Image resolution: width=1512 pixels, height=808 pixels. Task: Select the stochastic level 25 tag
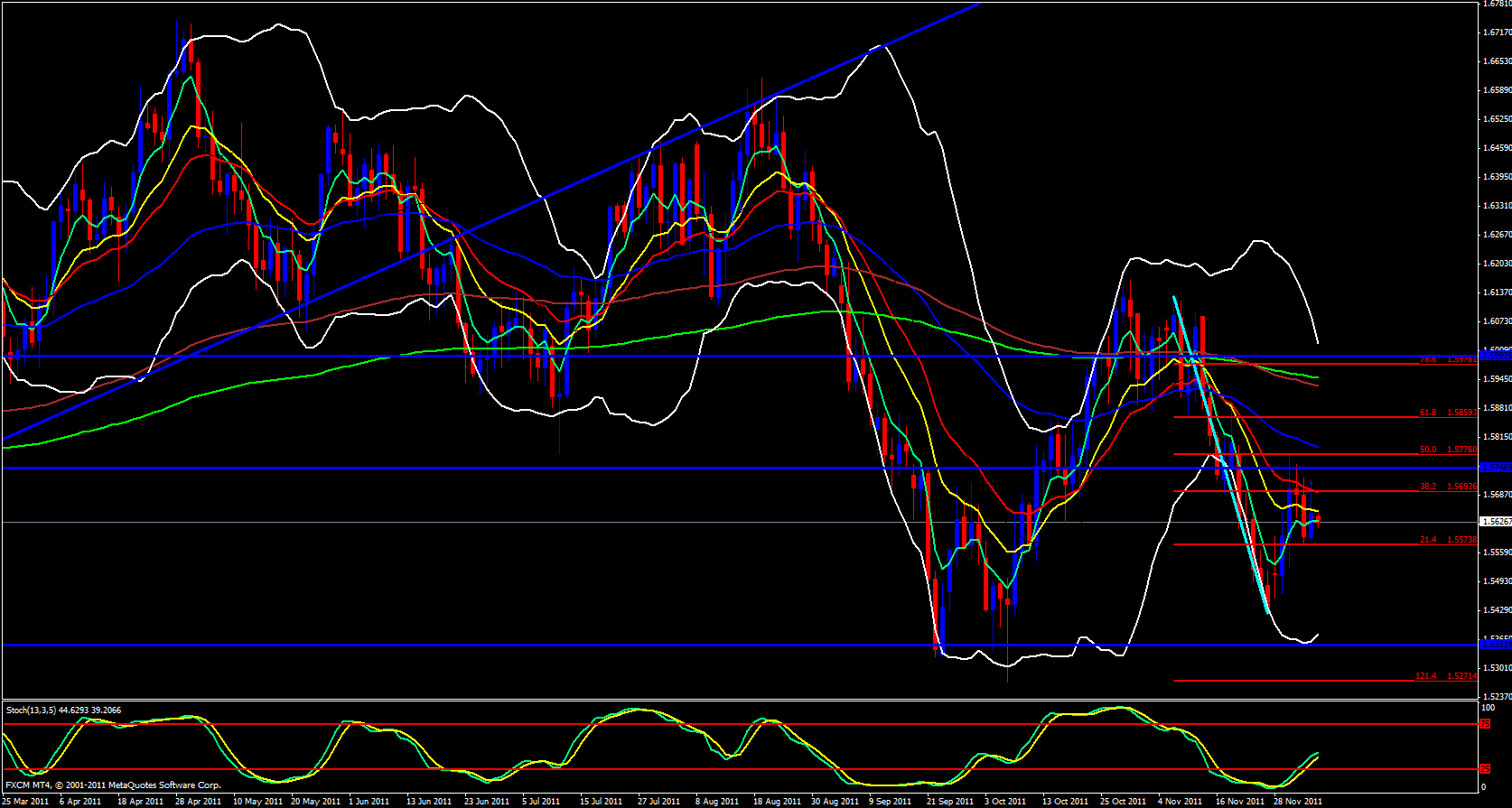(1485, 769)
